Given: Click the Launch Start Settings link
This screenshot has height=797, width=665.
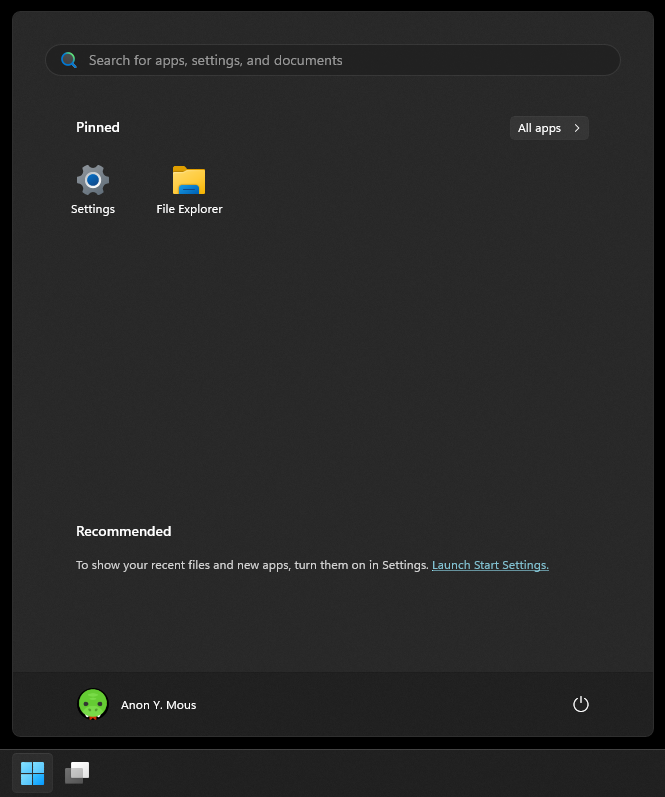Looking at the screenshot, I should pyautogui.click(x=490, y=565).
